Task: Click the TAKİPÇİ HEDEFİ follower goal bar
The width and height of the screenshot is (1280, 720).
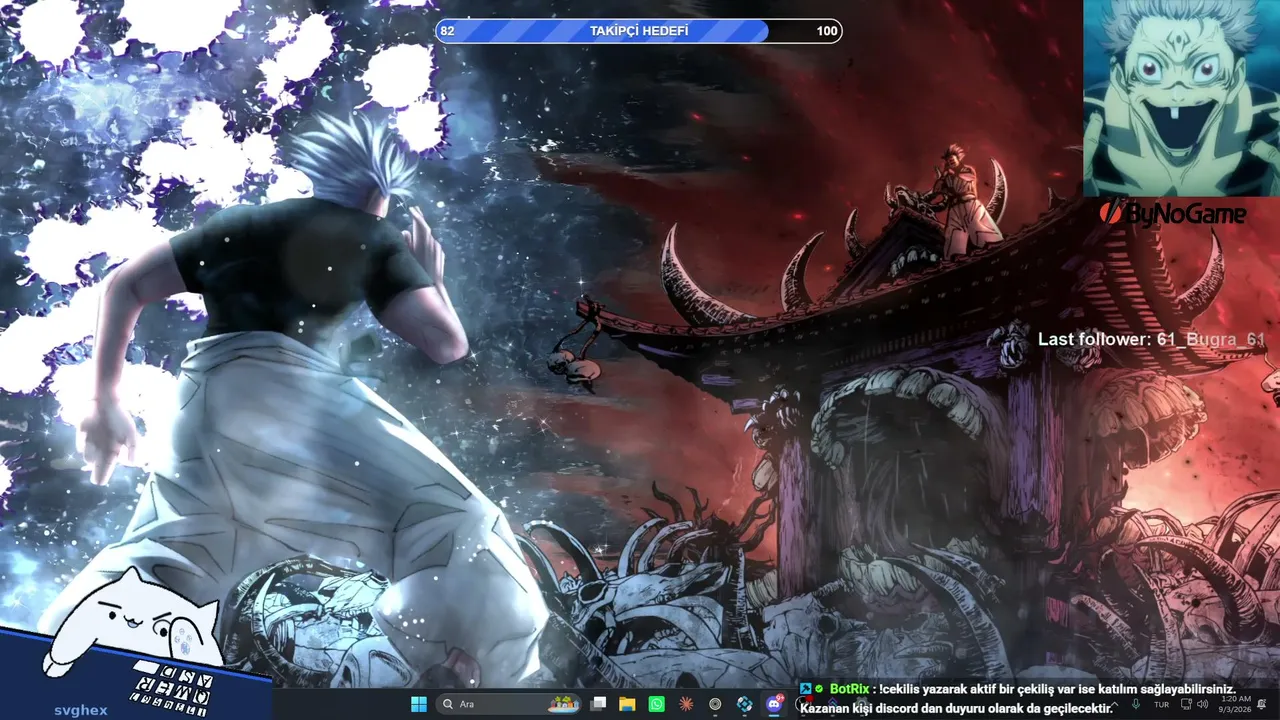Action: point(639,31)
